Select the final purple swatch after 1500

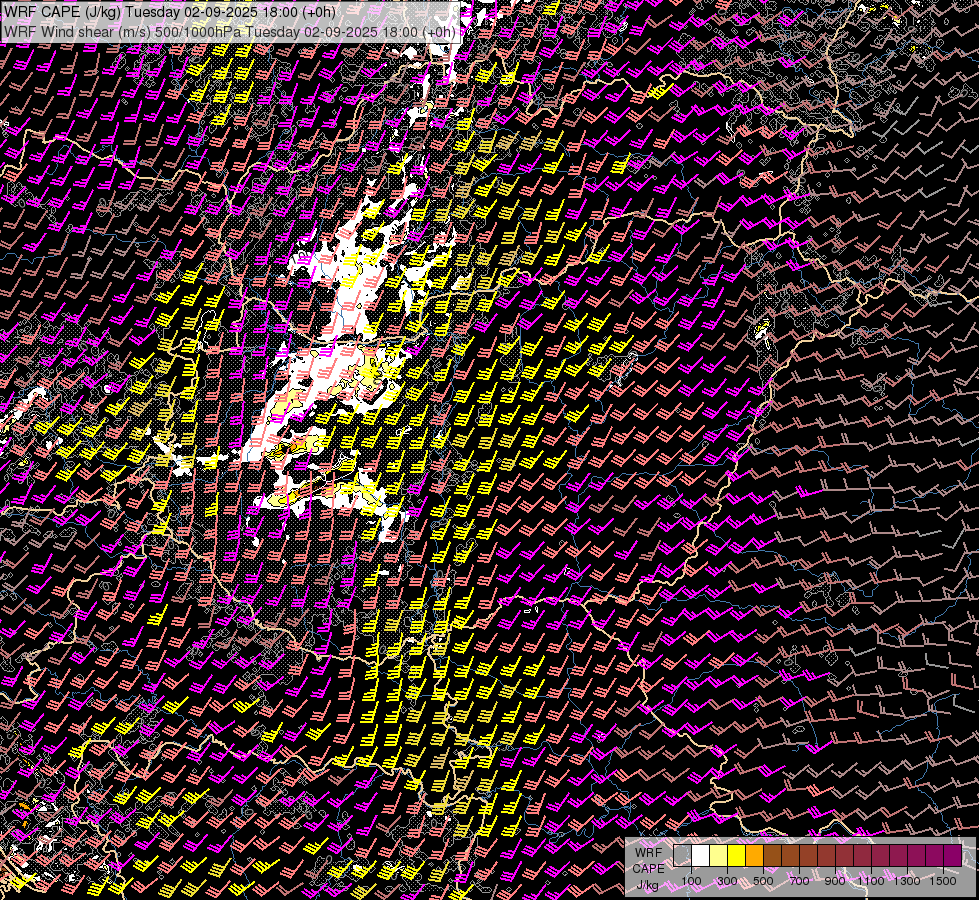[x=953, y=855]
